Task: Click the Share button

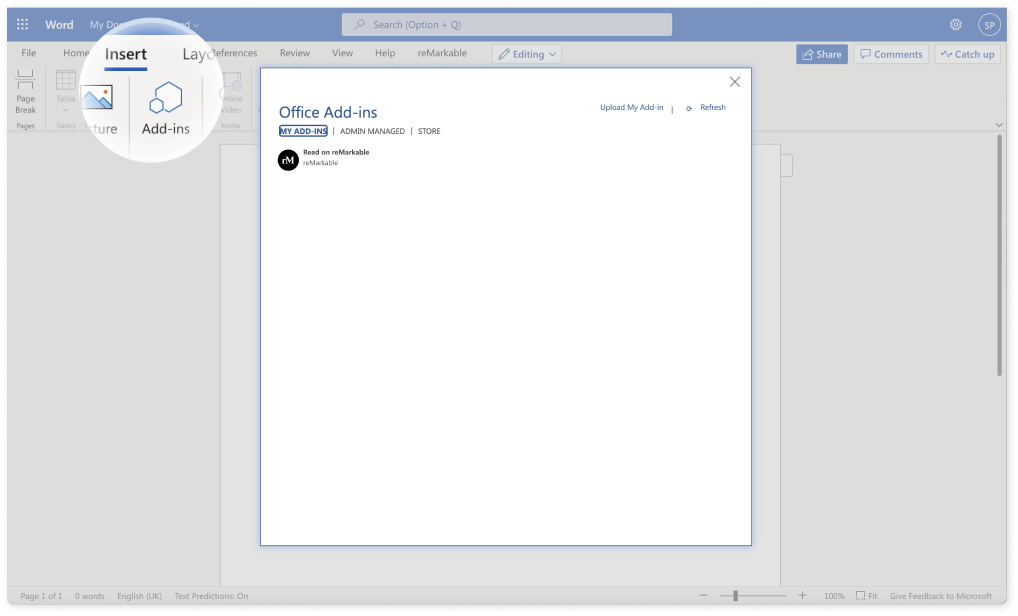Action: [821, 54]
